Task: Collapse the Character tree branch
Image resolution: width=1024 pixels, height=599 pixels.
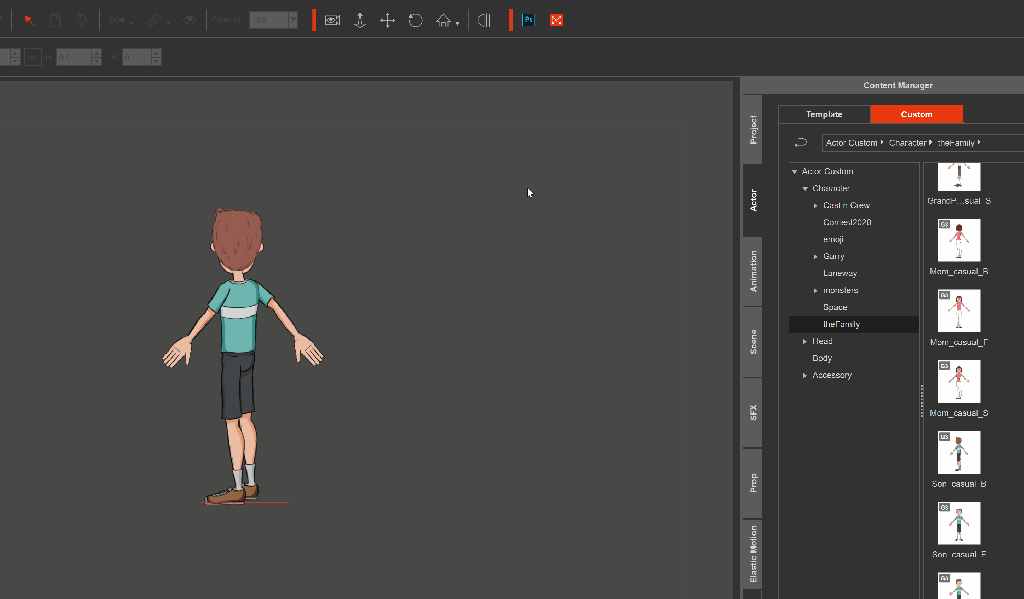Action: [x=805, y=188]
